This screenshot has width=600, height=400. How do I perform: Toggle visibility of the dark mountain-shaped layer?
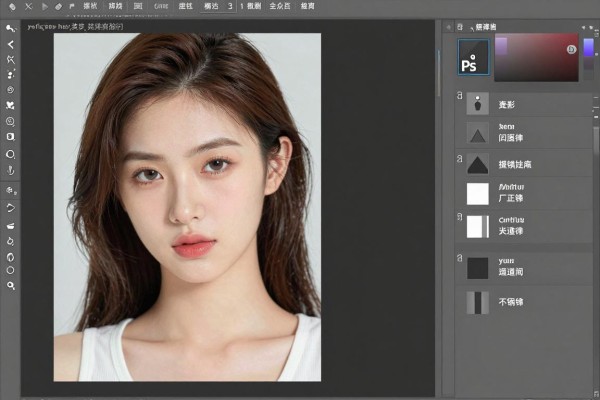point(460,158)
